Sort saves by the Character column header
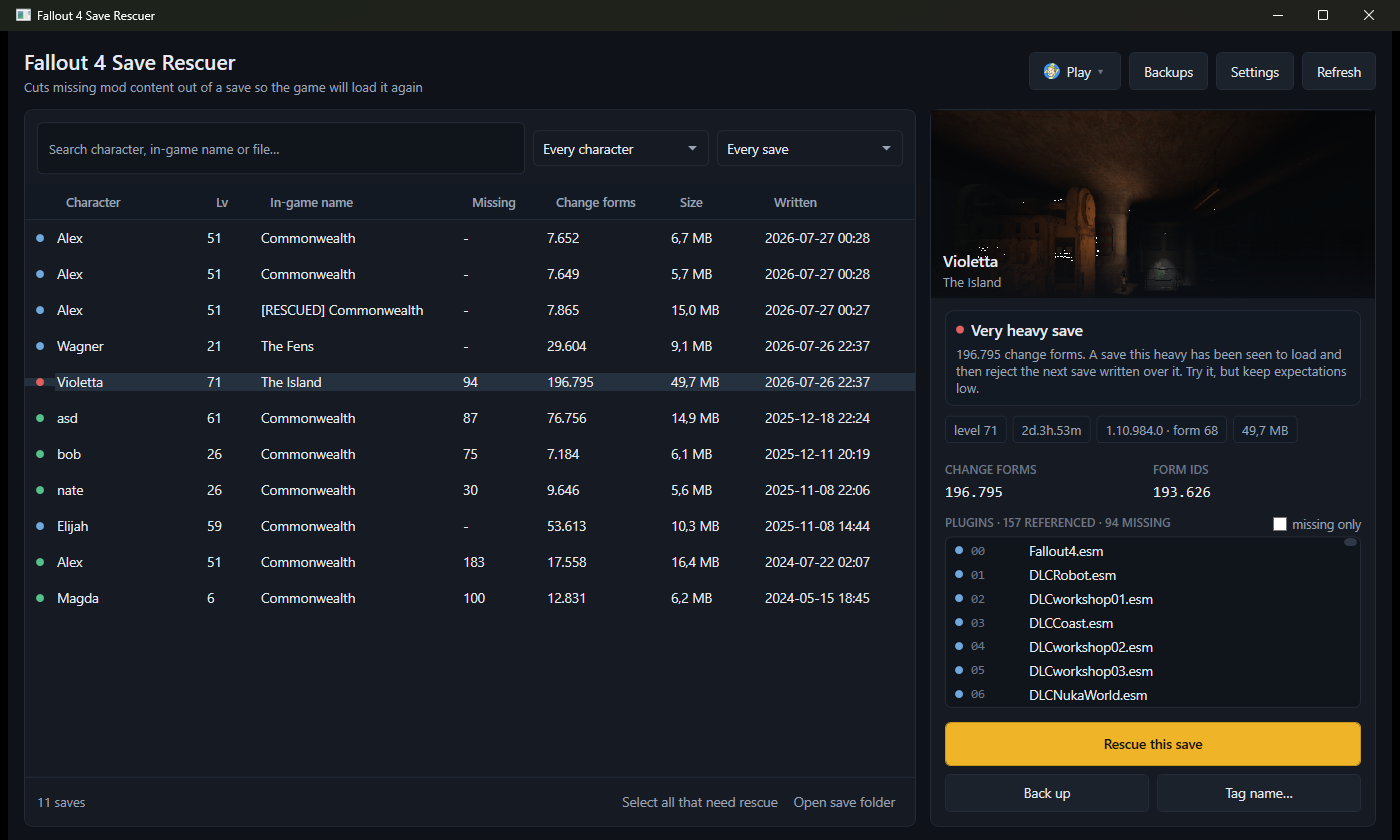 point(93,202)
